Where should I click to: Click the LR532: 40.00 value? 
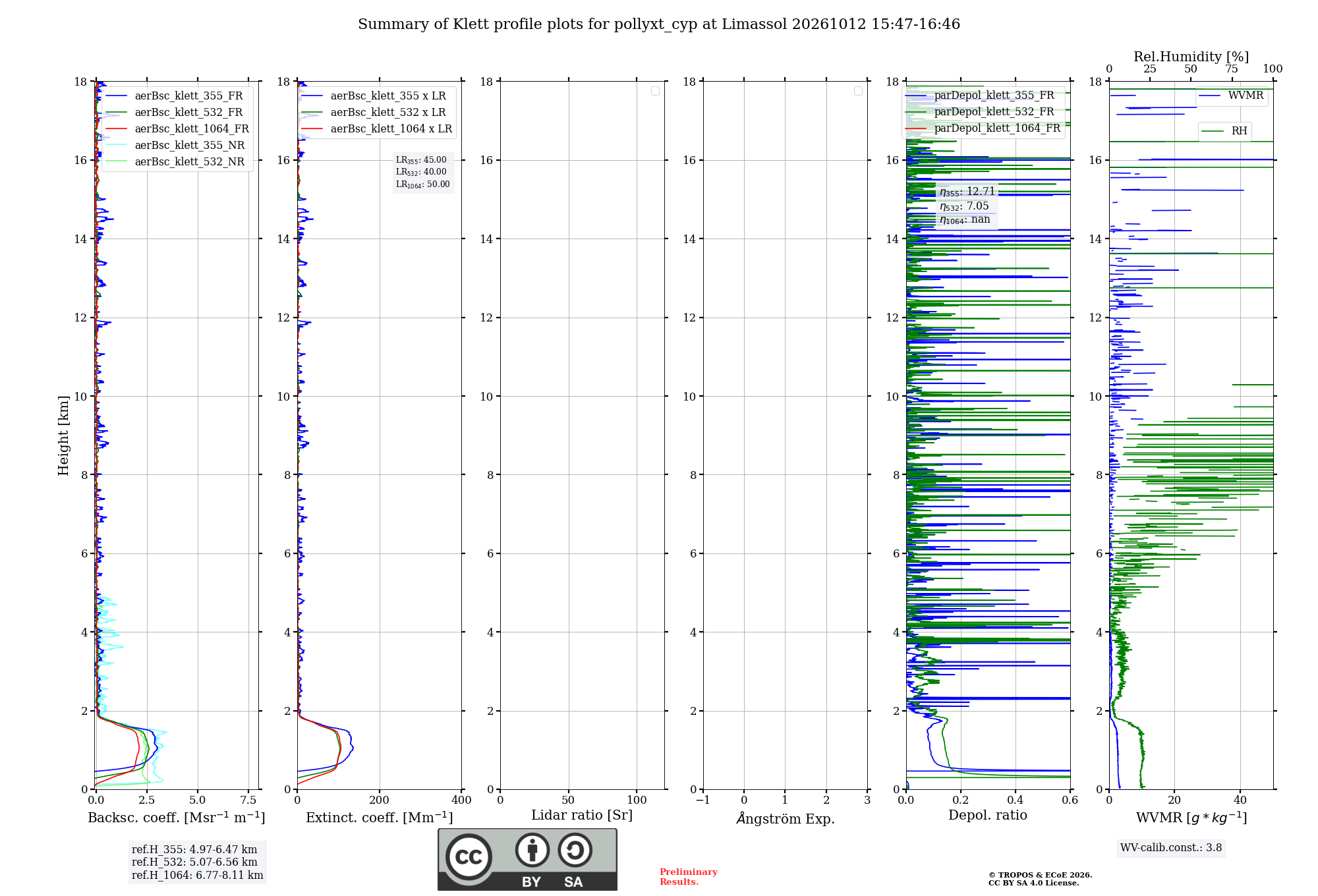coord(421,172)
